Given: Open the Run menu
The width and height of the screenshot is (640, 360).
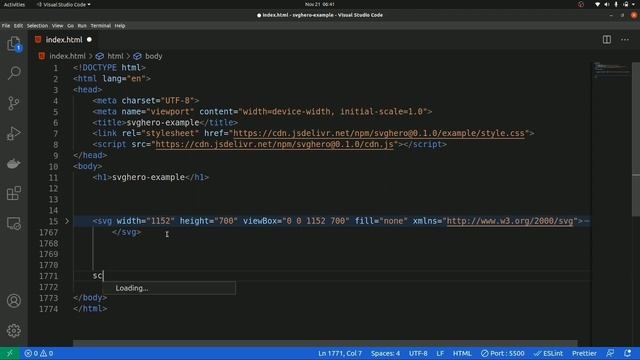Looking at the screenshot, I should (x=82, y=26).
